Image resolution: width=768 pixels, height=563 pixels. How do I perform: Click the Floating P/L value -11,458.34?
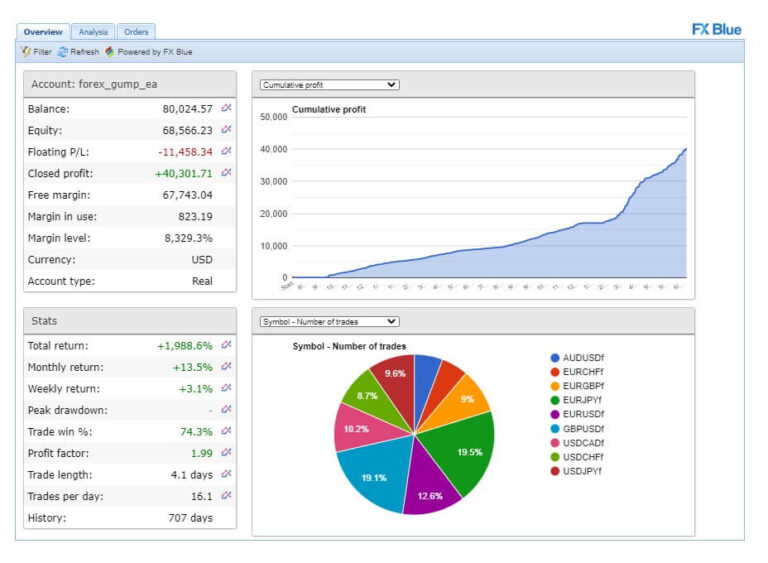tap(186, 152)
